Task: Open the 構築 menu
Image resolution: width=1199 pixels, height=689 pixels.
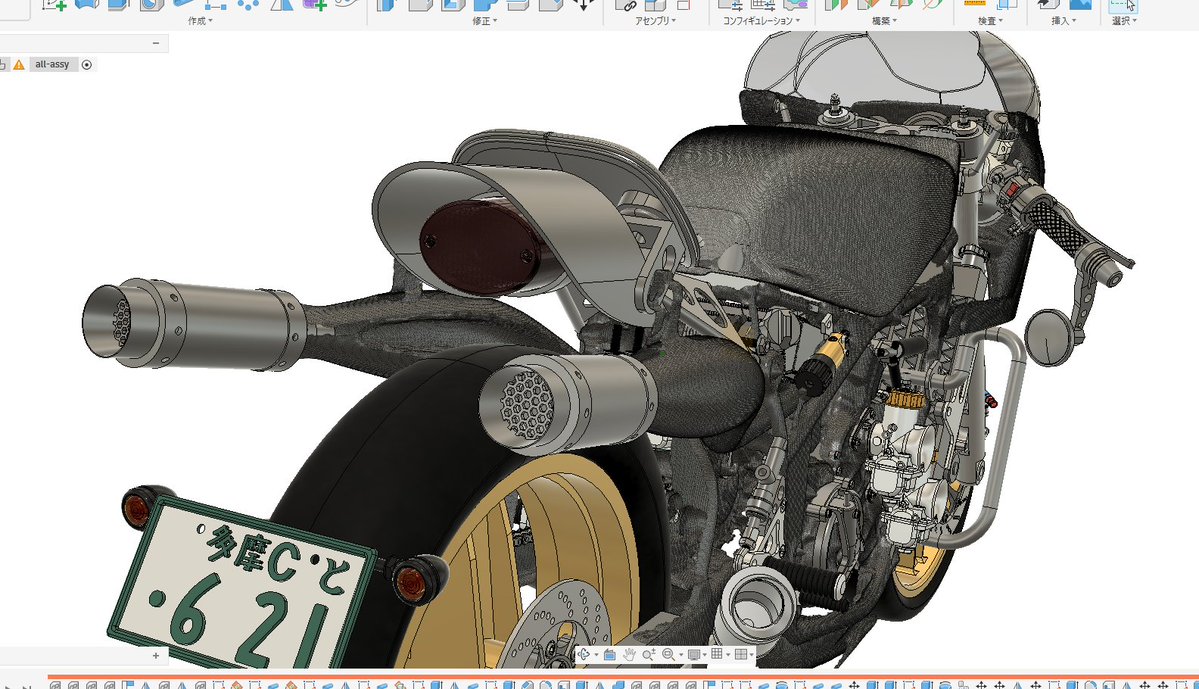Action: [885, 21]
